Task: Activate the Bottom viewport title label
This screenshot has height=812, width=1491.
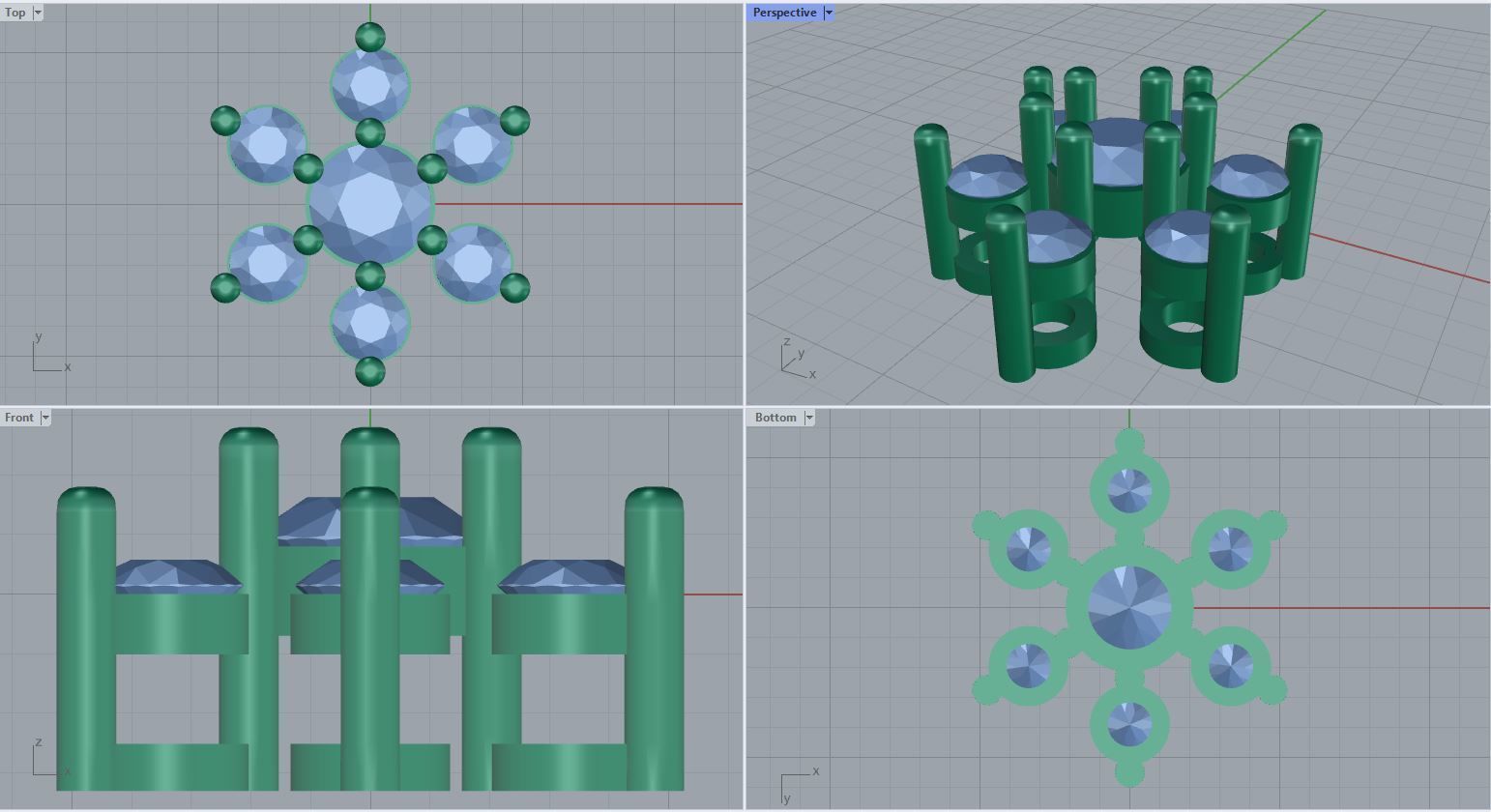Action: click(775, 418)
